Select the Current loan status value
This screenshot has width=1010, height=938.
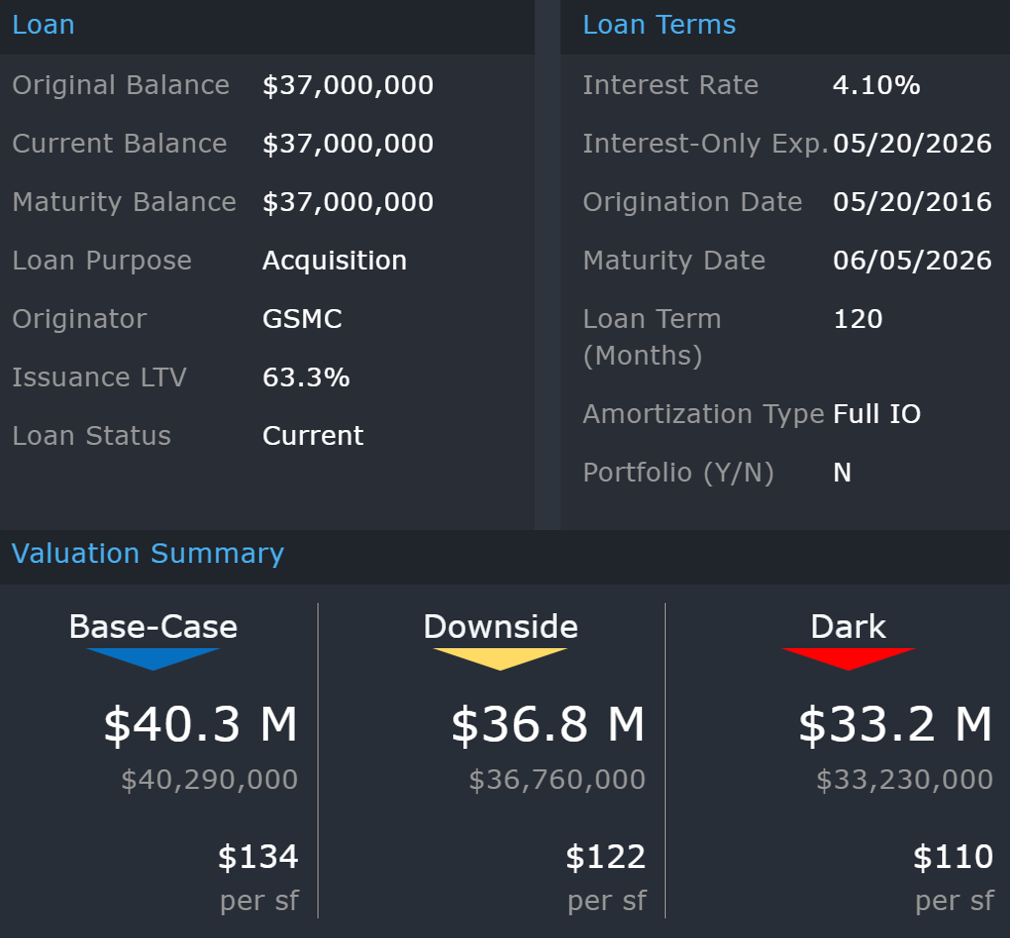click(x=313, y=437)
